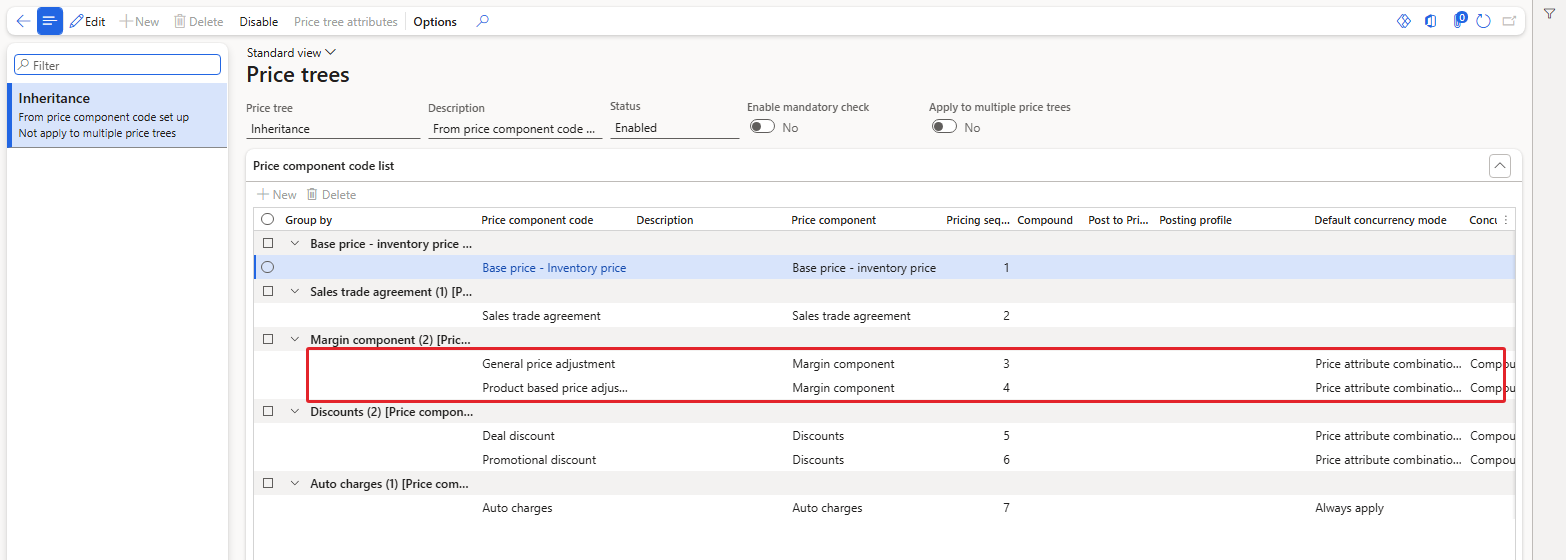Click General price adjustment cell
Screen dimensions: 1566x560
548,364
